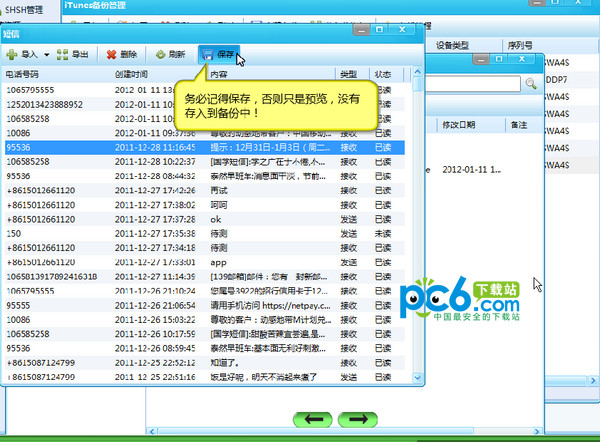This screenshot has width=600, height=442.
Task: Select the message row with content 'ok'
Action: [205, 219]
